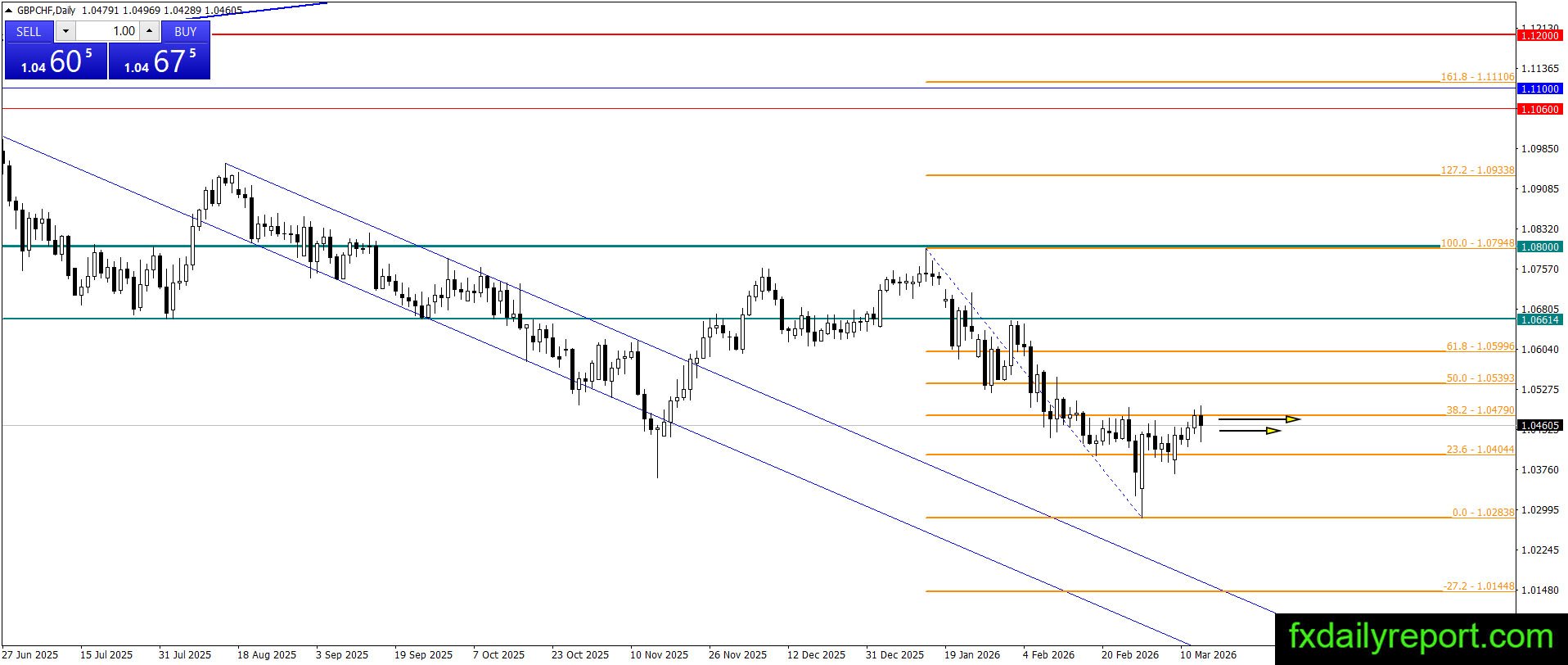Image resolution: width=1568 pixels, height=665 pixels.
Task: Click the 1.03760 value on the price scale
Action: click(1539, 470)
